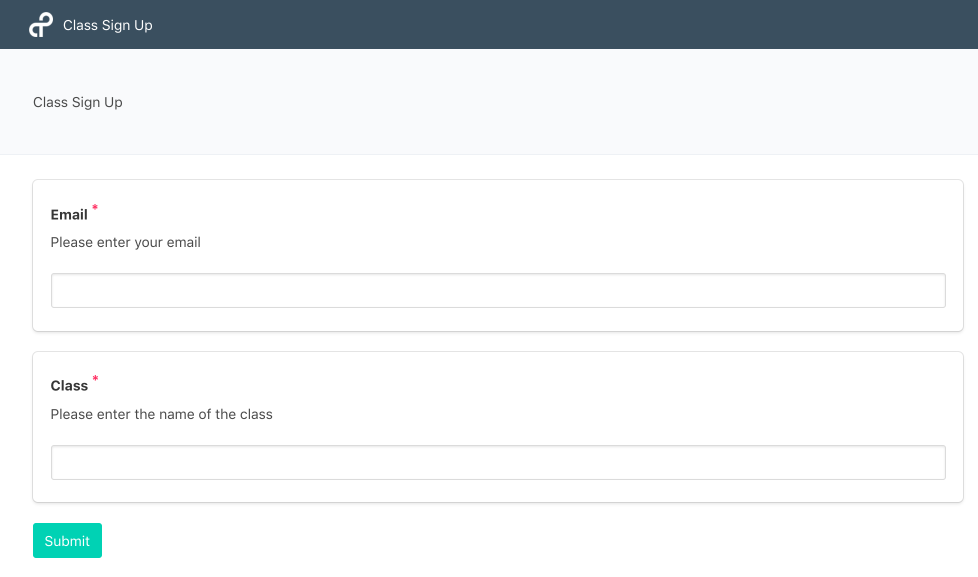Click inside the Class form card
978x577 pixels.
pyautogui.click(x=498, y=427)
